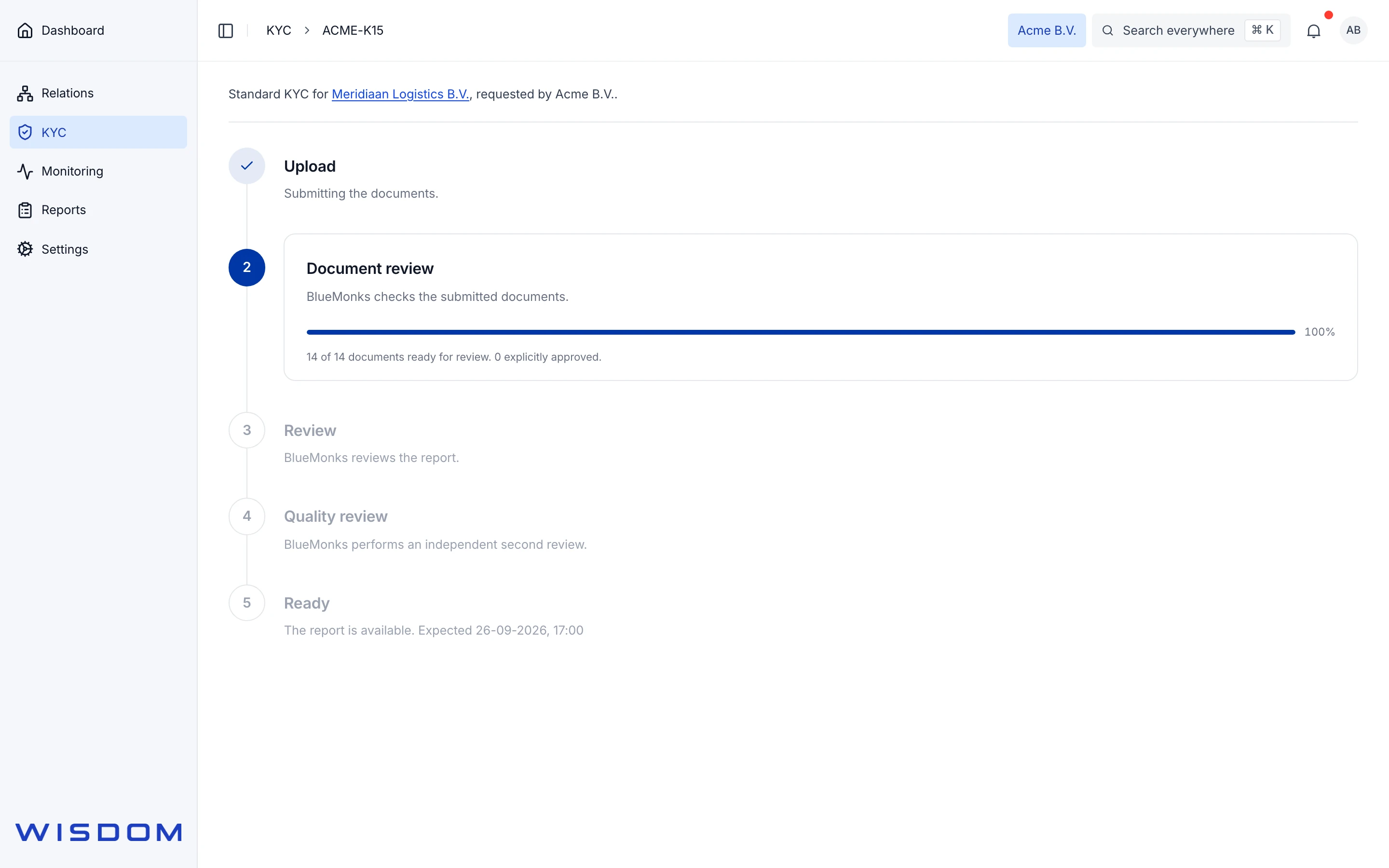The width and height of the screenshot is (1389, 868).
Task: Click the breadcrumb chevron separator
Action: click(x=307, y=30)
